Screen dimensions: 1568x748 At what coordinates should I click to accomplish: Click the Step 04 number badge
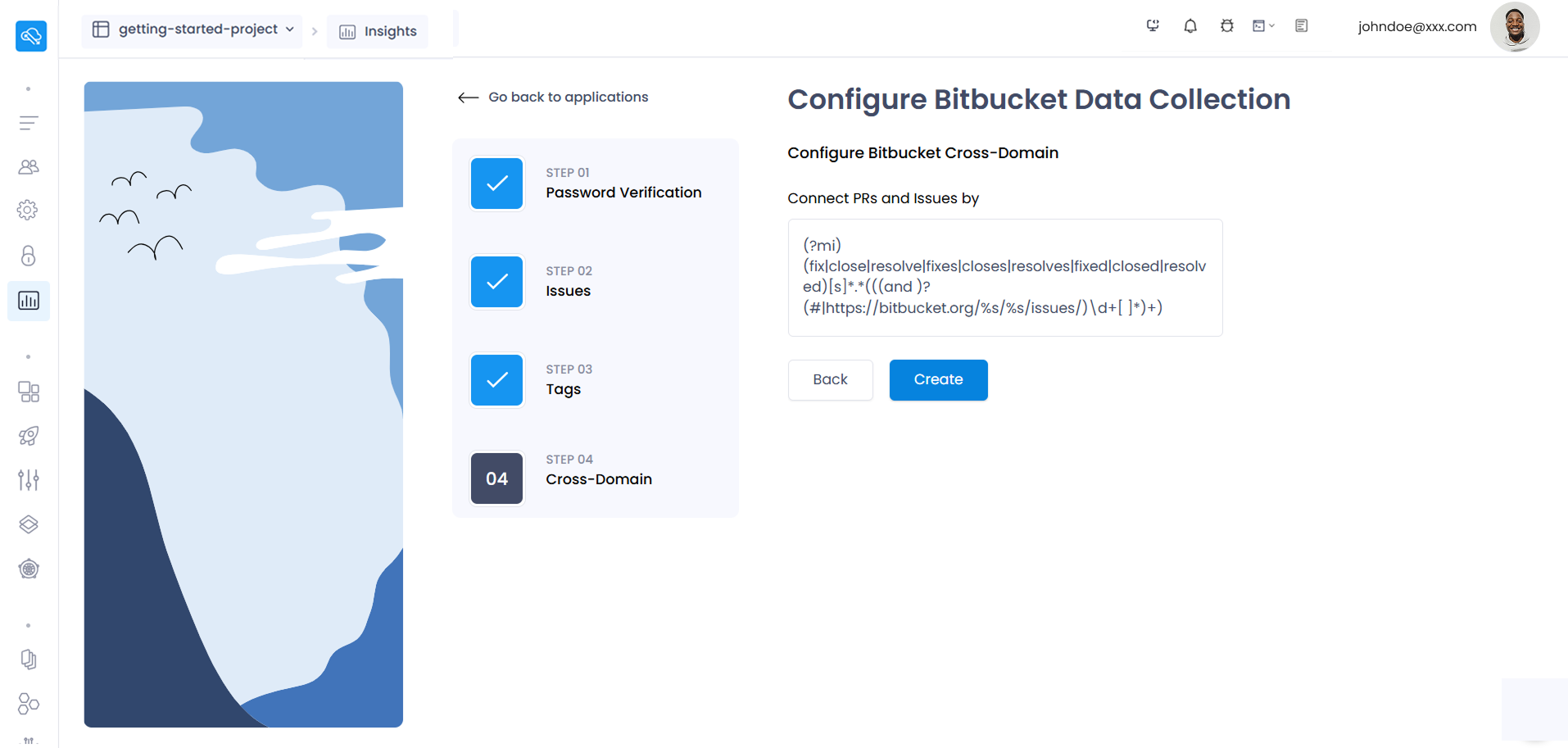(497, 478)
